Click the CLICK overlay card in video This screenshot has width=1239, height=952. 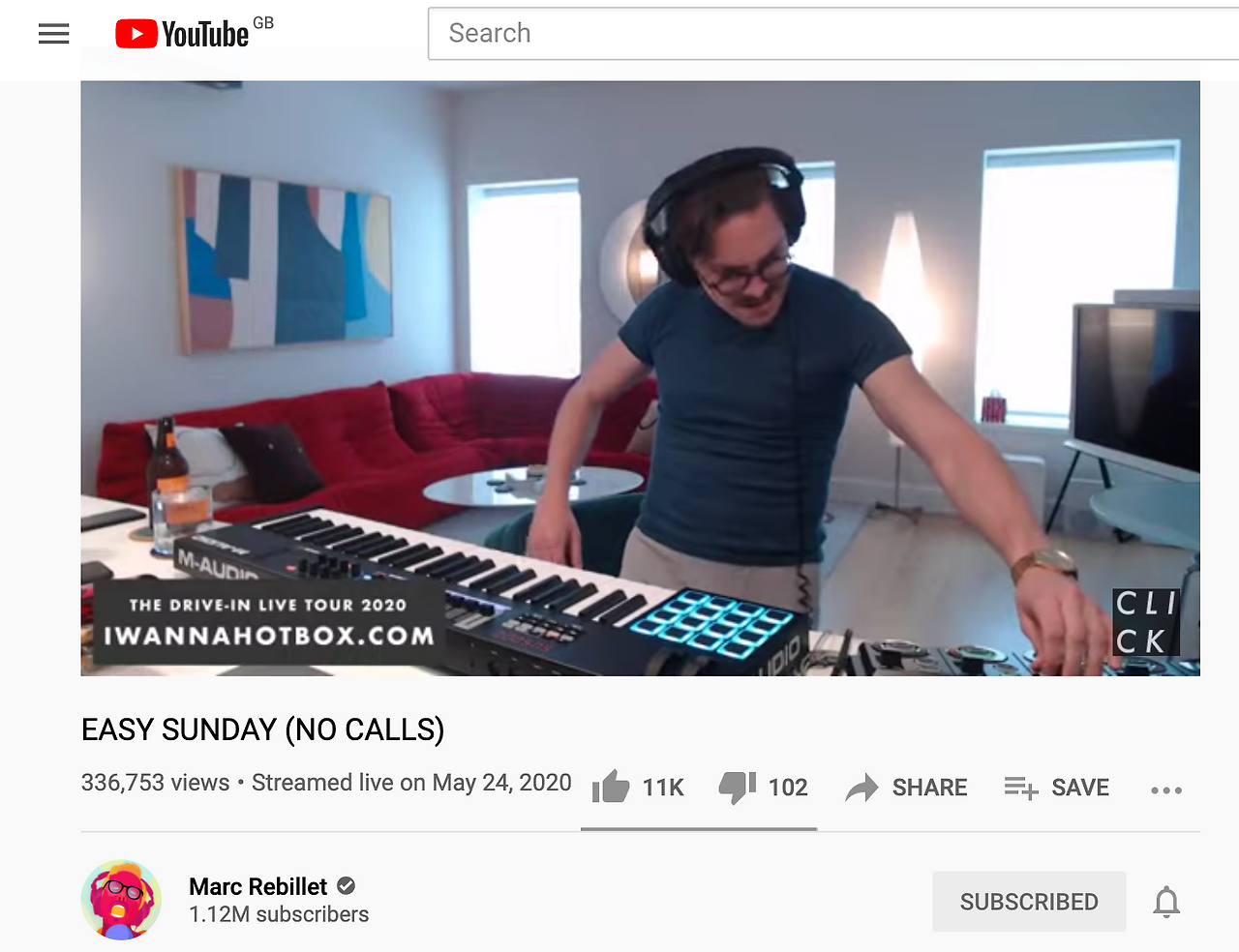point(1146,622)
